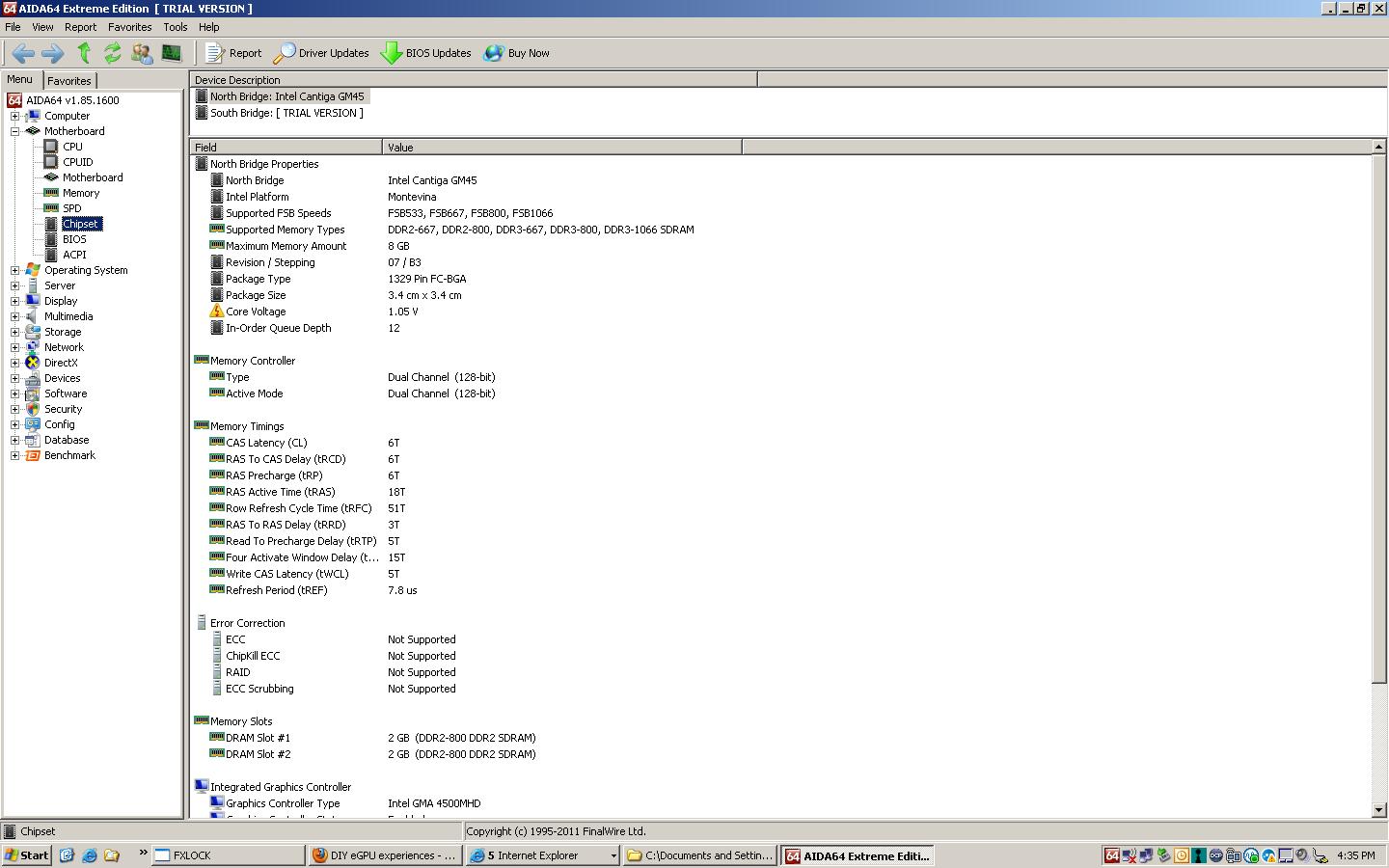
Task: Launch Internet Explorer from quick launch
Action: point(89,855)
